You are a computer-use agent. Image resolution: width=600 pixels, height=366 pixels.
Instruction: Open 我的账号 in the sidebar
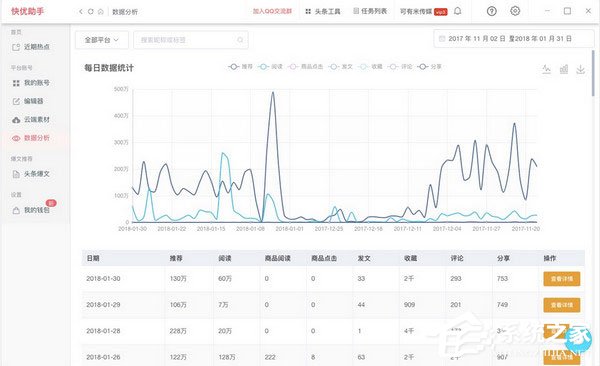pos(31,83)
